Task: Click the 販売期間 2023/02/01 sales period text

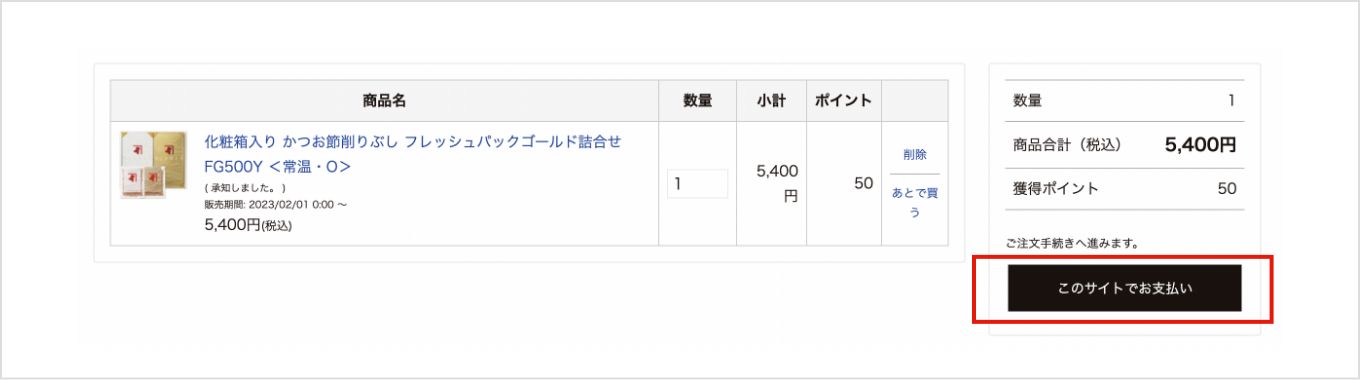Action: click(x=276, y=205)
